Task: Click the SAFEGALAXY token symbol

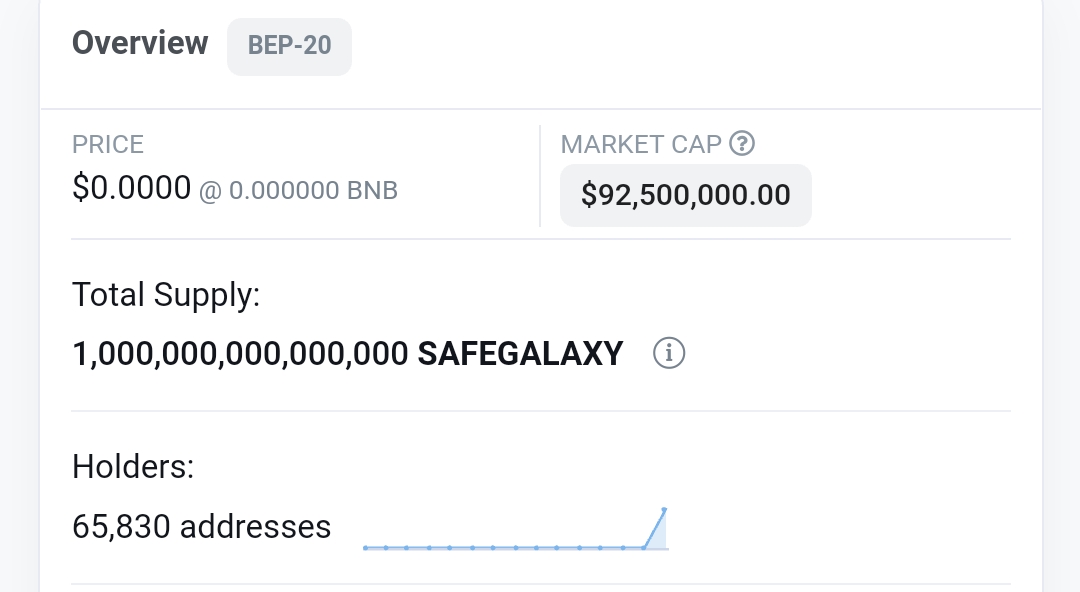Action: [520, 353]
